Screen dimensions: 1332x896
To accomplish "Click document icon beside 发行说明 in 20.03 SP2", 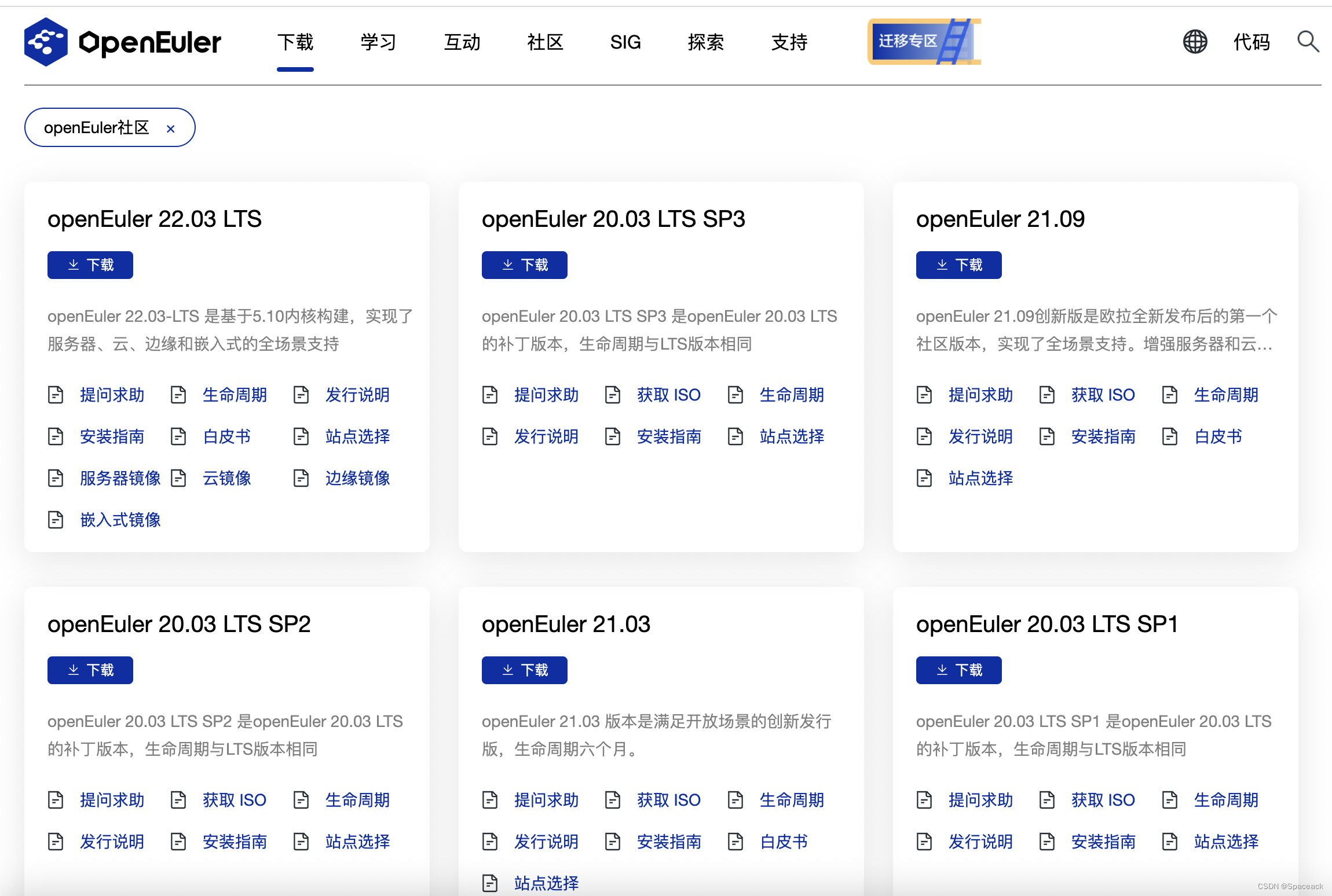I will tap(56, 842).
